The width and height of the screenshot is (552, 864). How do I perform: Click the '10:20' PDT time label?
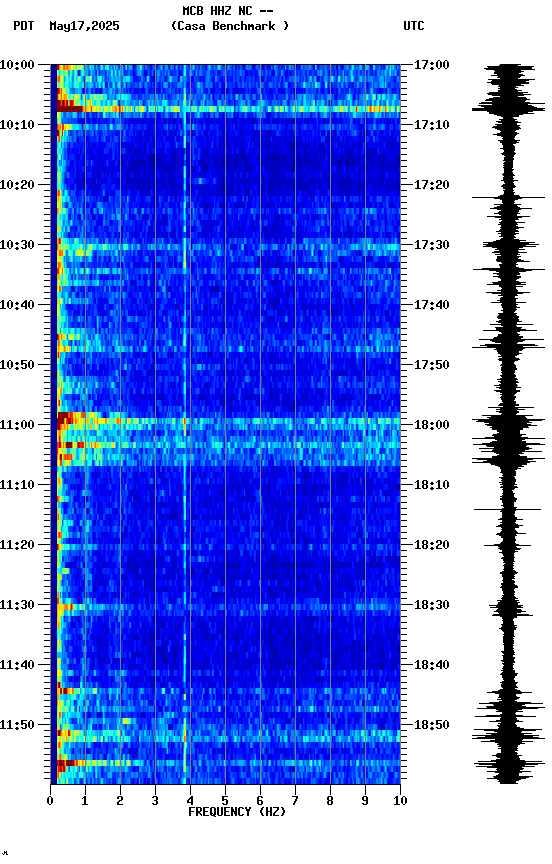coord(17,185)
